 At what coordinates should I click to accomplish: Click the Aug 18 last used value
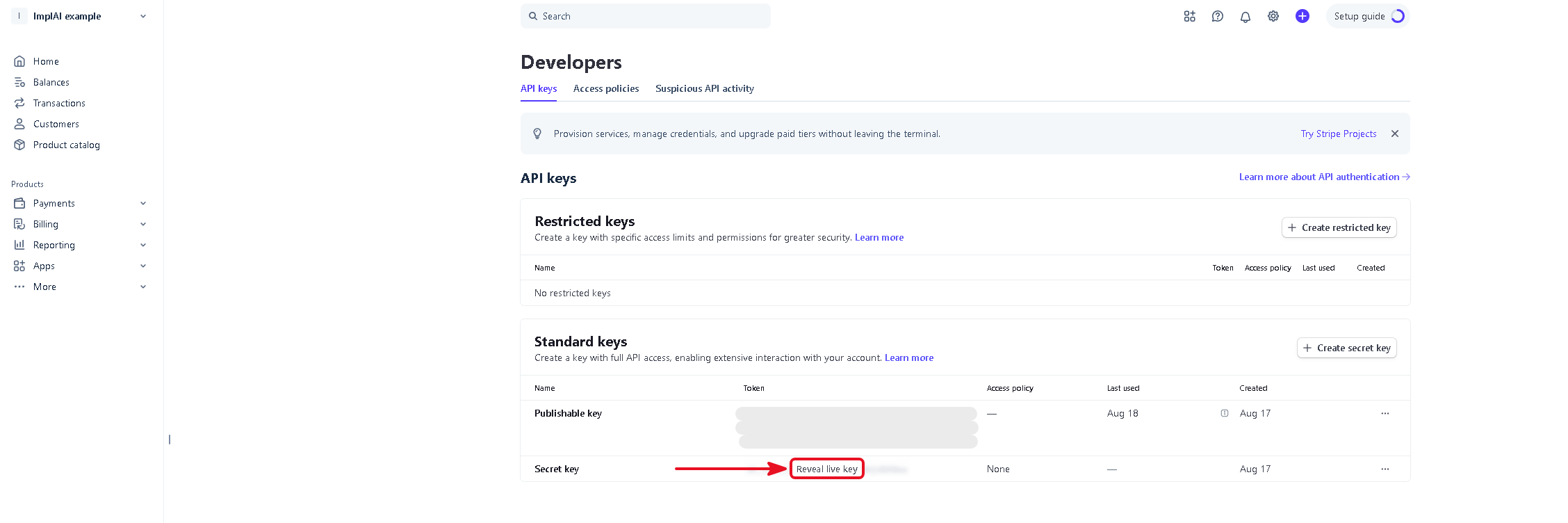point(1122,413)
